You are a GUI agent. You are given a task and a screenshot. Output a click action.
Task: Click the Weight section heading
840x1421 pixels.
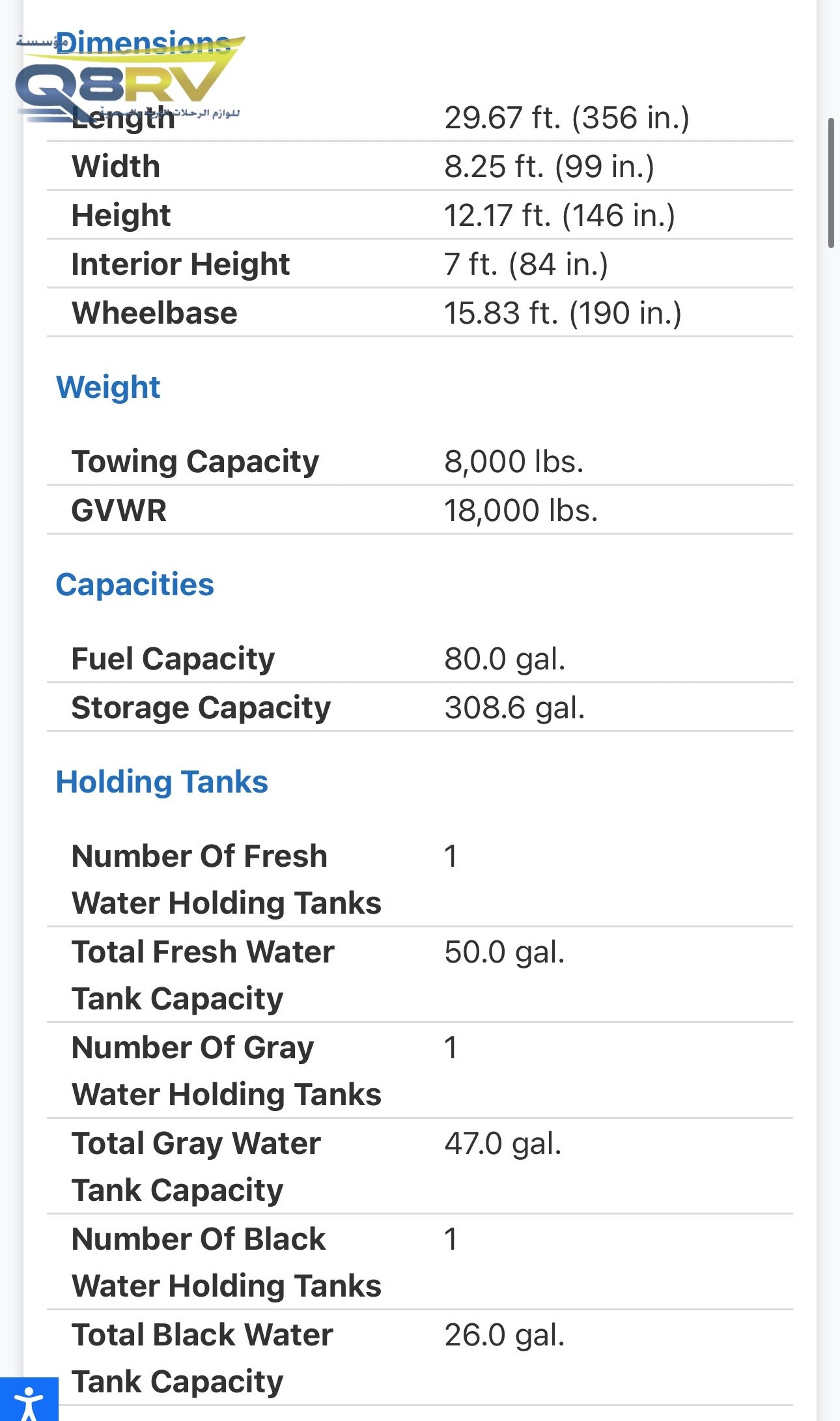pos(108,387)
